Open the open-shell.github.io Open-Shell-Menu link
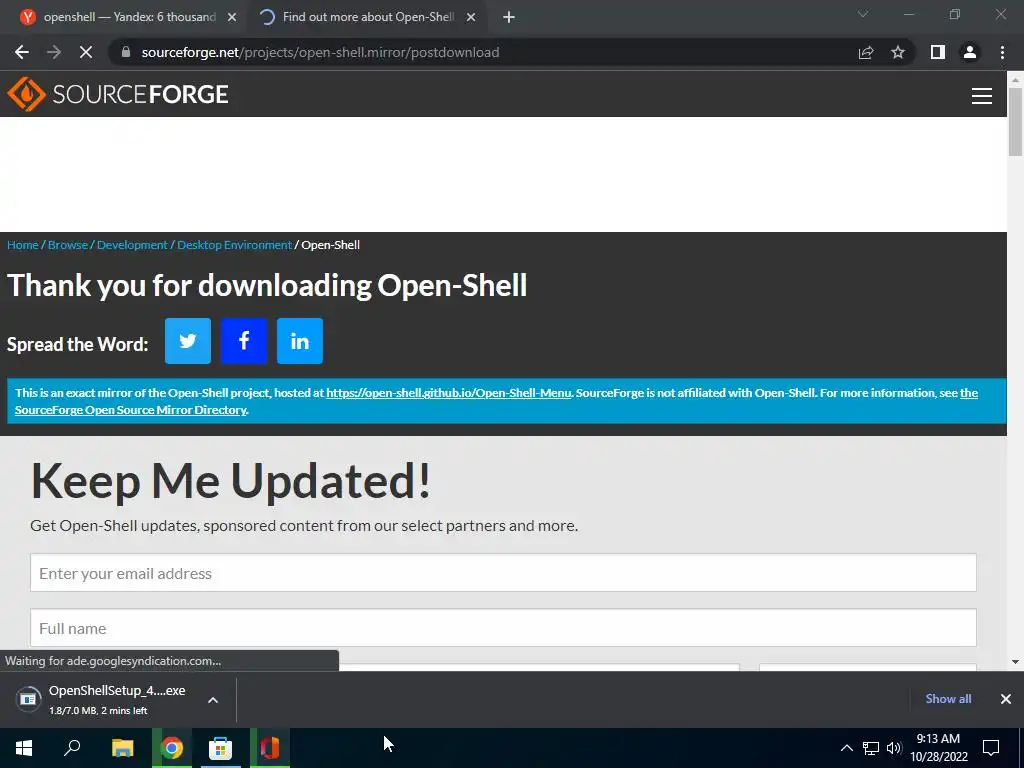This screenshot has height=768, width=1024. click(x=449, y=393)
